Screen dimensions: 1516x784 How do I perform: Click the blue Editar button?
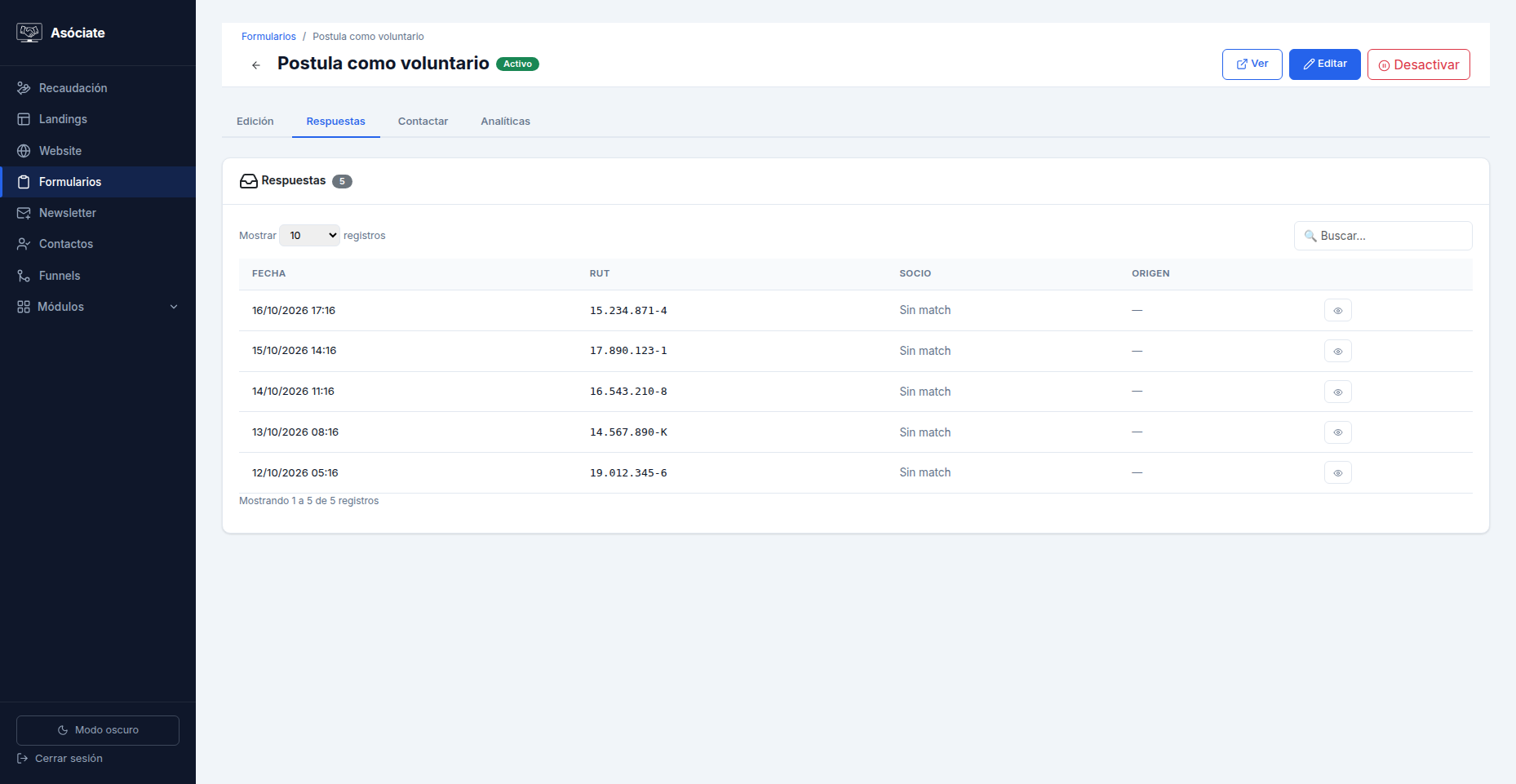[x=1325, y=64]
